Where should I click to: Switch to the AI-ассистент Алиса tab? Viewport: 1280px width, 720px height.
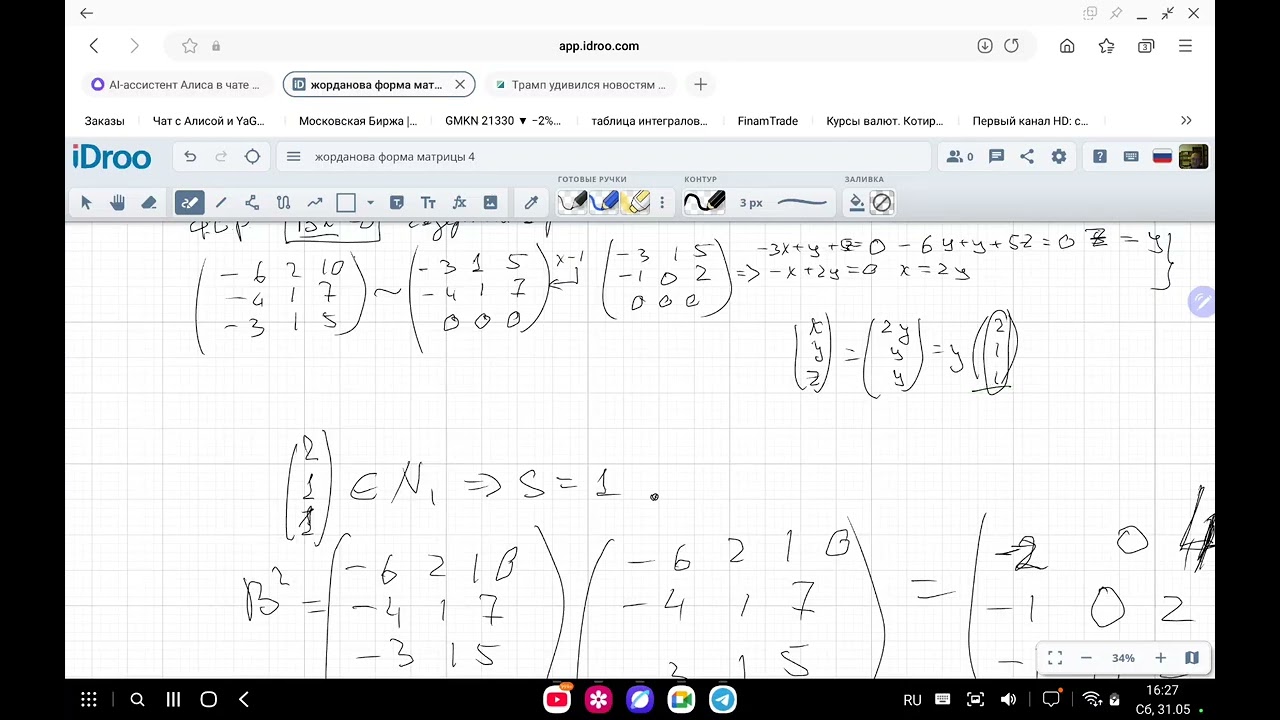[176, 85]
